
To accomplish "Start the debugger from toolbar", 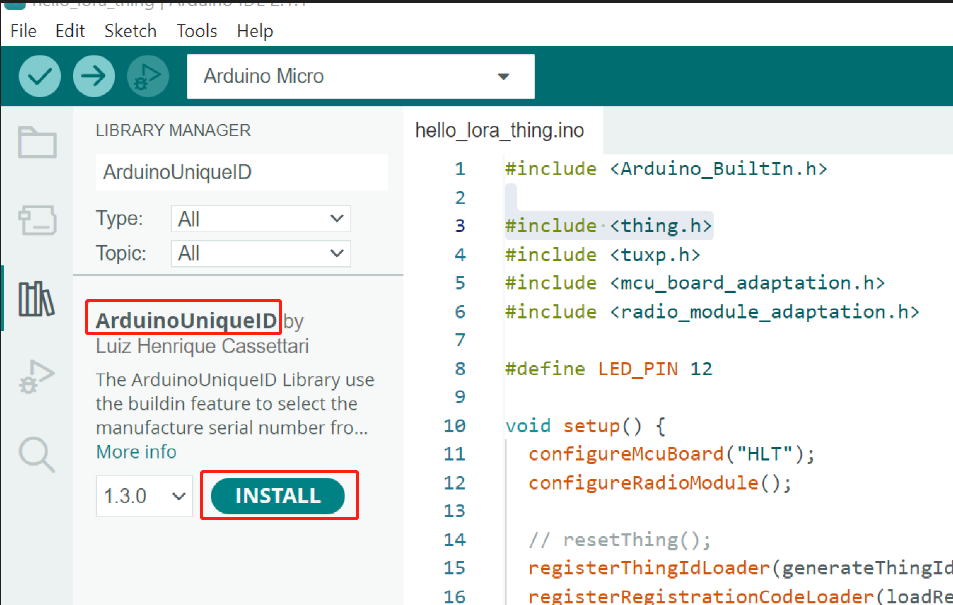I will tap(148, 76).
